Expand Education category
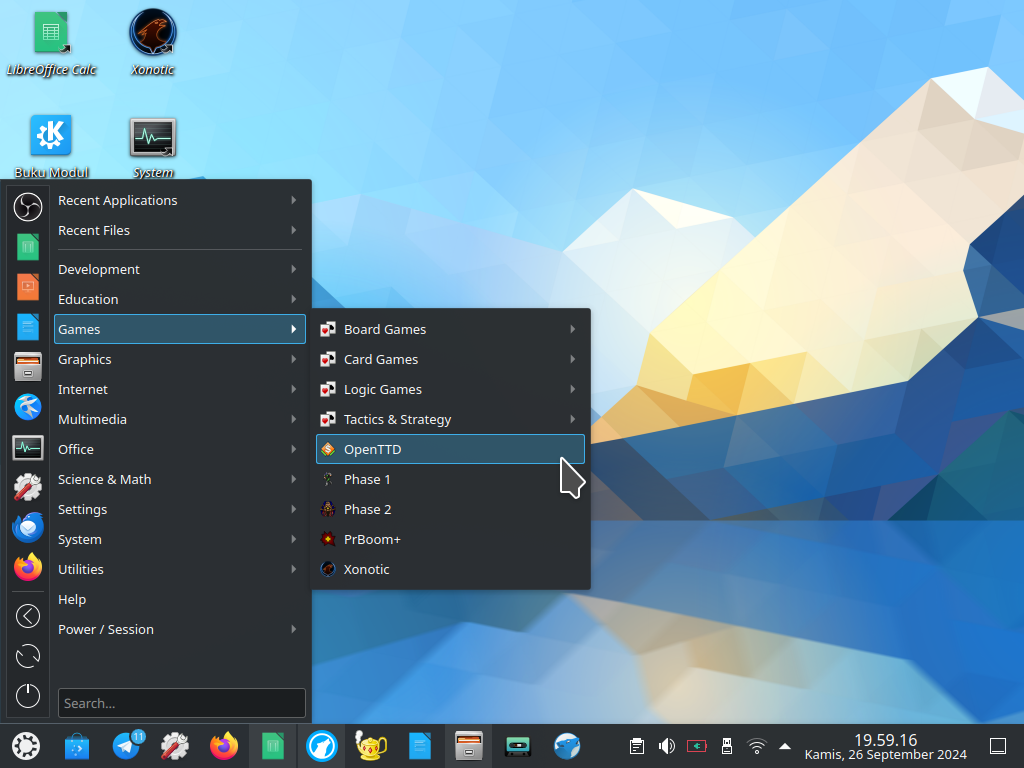The width and height of the screenshot is (1024, 768). coord(180,299)
